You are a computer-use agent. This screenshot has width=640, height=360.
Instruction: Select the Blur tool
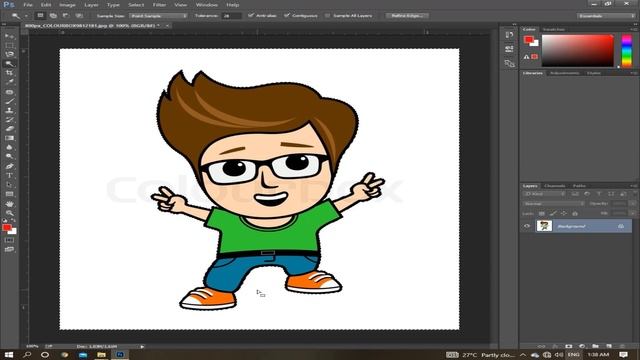click(9, 147)
